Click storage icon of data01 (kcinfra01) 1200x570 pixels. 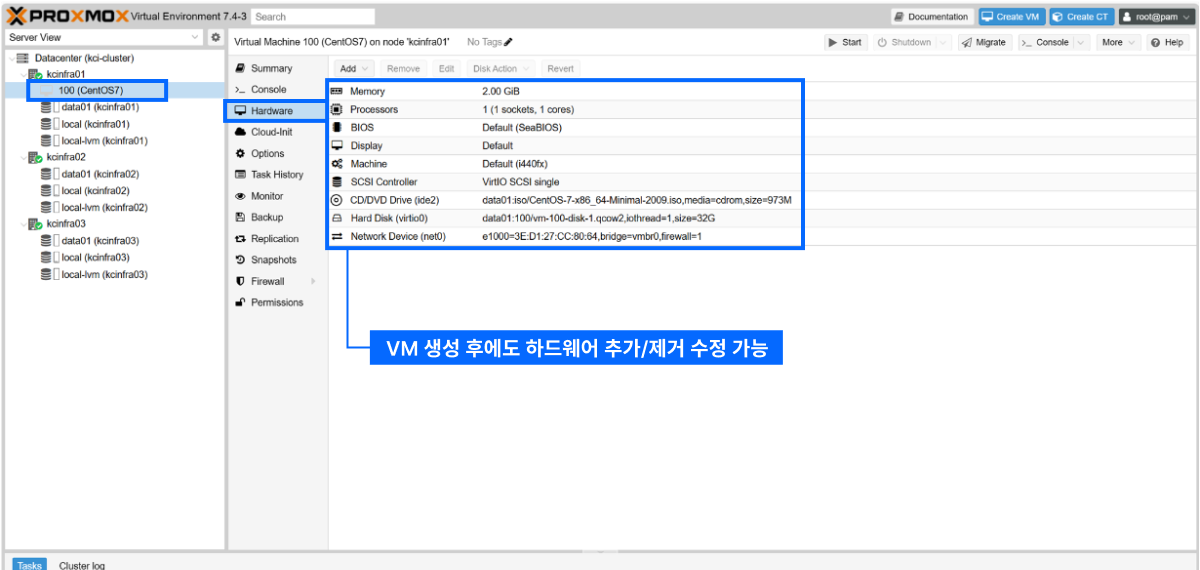[46, 107]
